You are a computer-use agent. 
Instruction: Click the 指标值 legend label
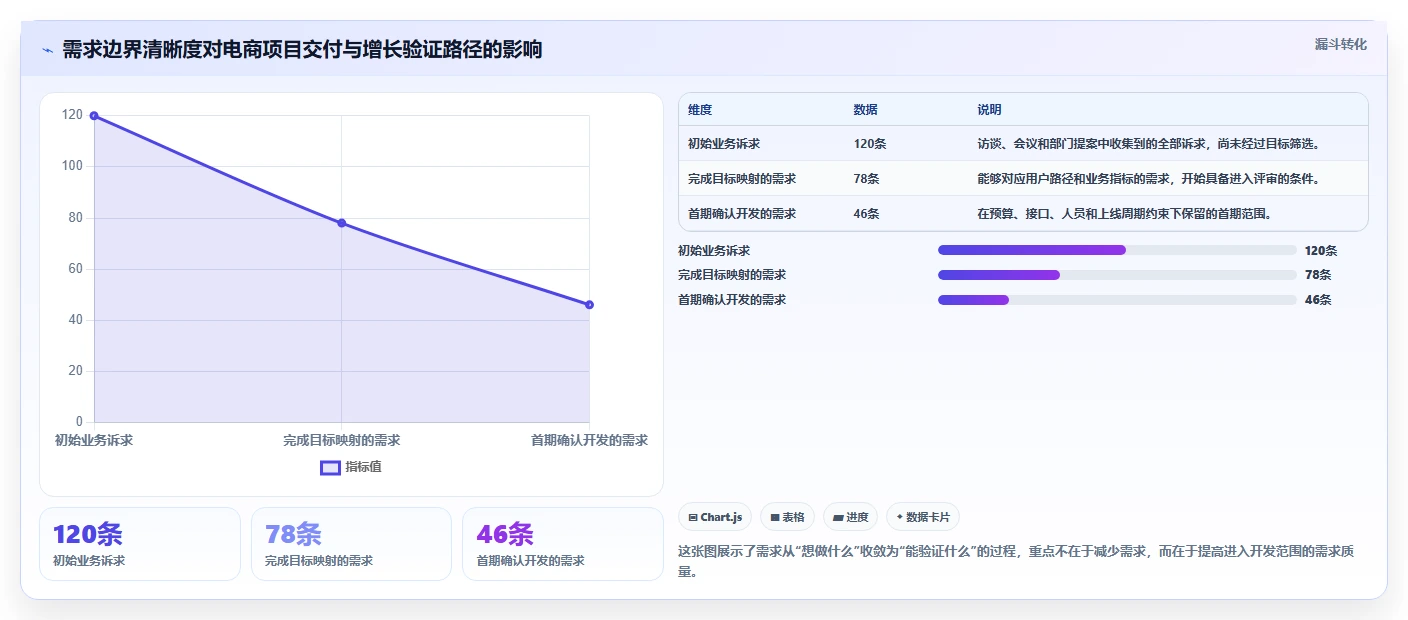pos(363,467)
